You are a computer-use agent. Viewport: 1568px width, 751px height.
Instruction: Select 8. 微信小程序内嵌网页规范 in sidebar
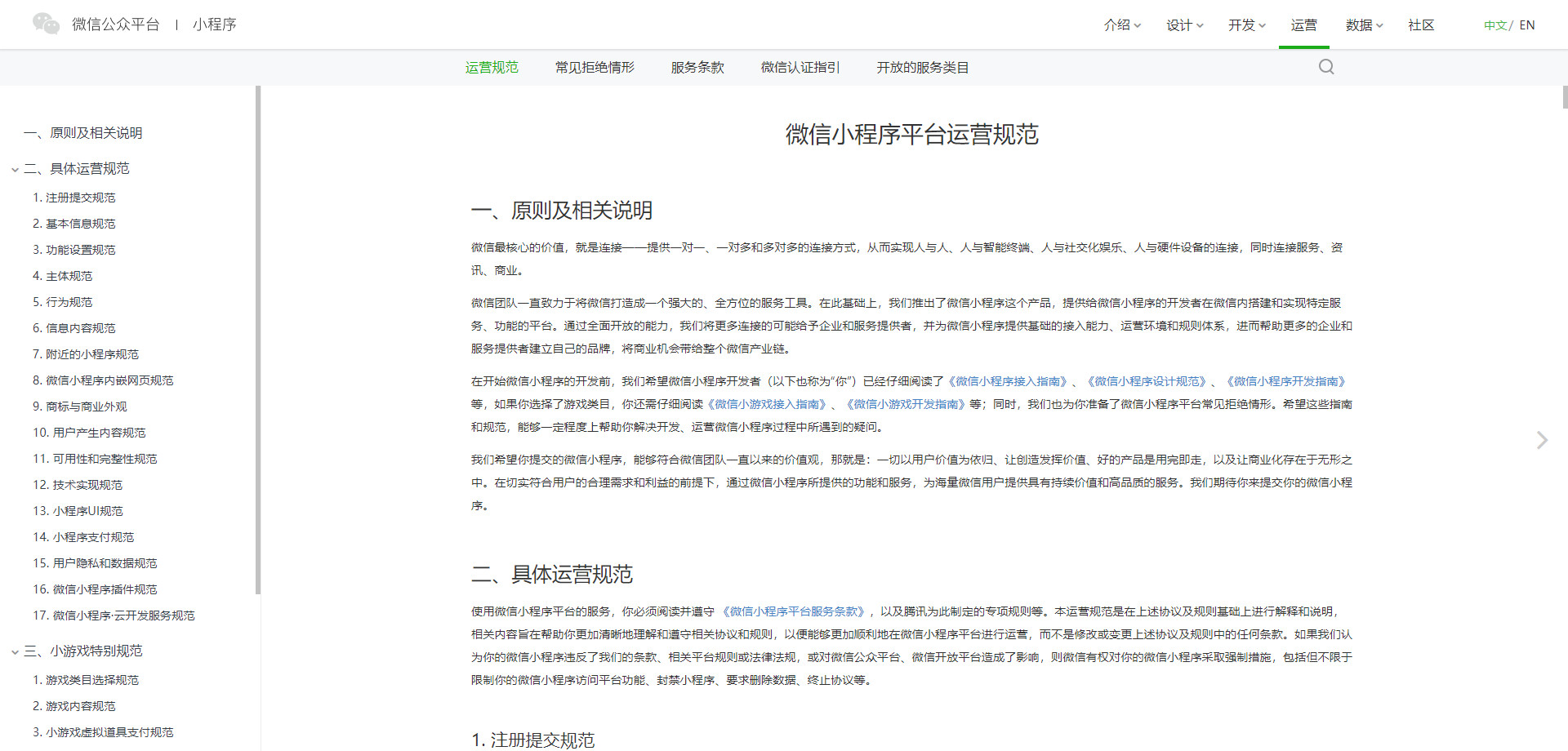click(x=103, y=380)
